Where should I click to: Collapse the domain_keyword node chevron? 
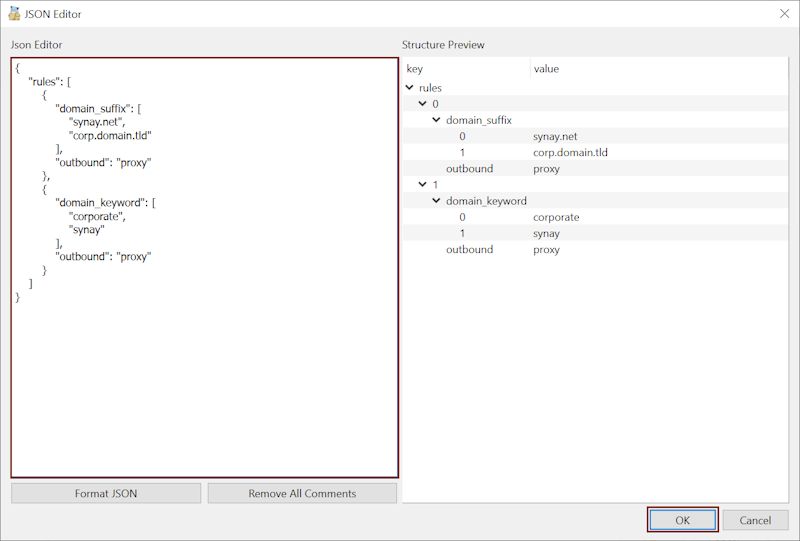pos(437,201)
